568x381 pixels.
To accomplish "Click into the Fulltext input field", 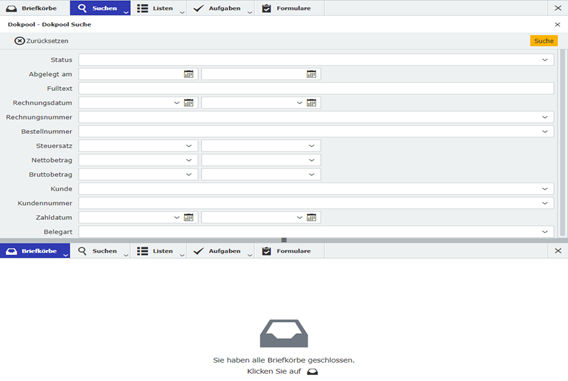I will point(316,88).
